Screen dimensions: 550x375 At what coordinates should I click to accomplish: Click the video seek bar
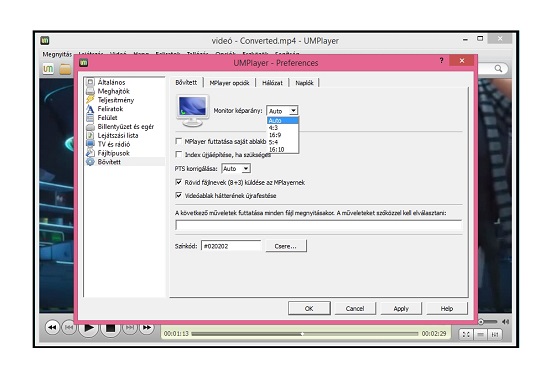[305, 334]
